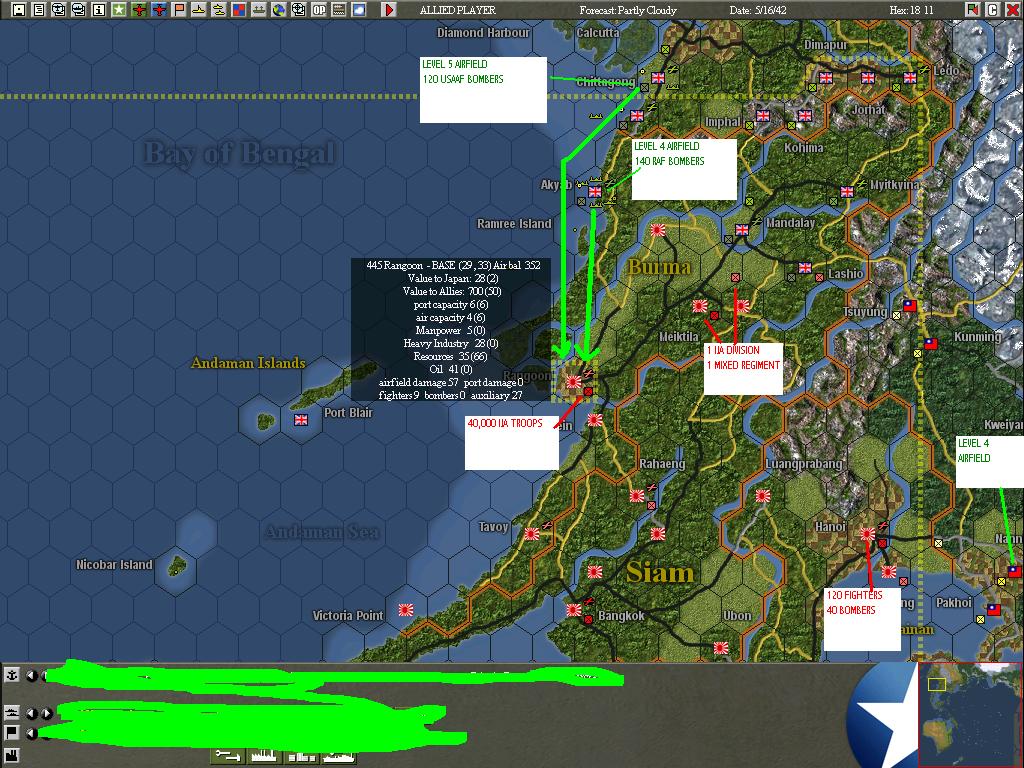Click the red end-turn arrow button
The height and width of the screenshot is (768, 1024).
point(389,10)
